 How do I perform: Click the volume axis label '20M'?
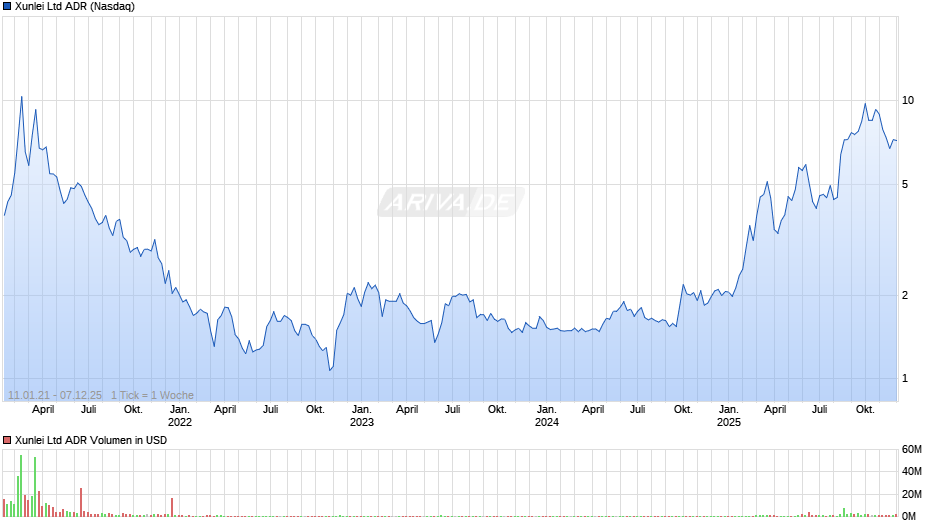coord(911,494)
